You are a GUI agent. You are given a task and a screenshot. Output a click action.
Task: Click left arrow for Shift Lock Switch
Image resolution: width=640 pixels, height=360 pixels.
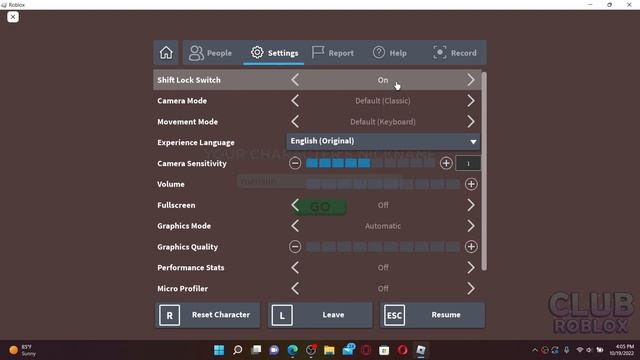pyautogui.click(x=295, y=80)
